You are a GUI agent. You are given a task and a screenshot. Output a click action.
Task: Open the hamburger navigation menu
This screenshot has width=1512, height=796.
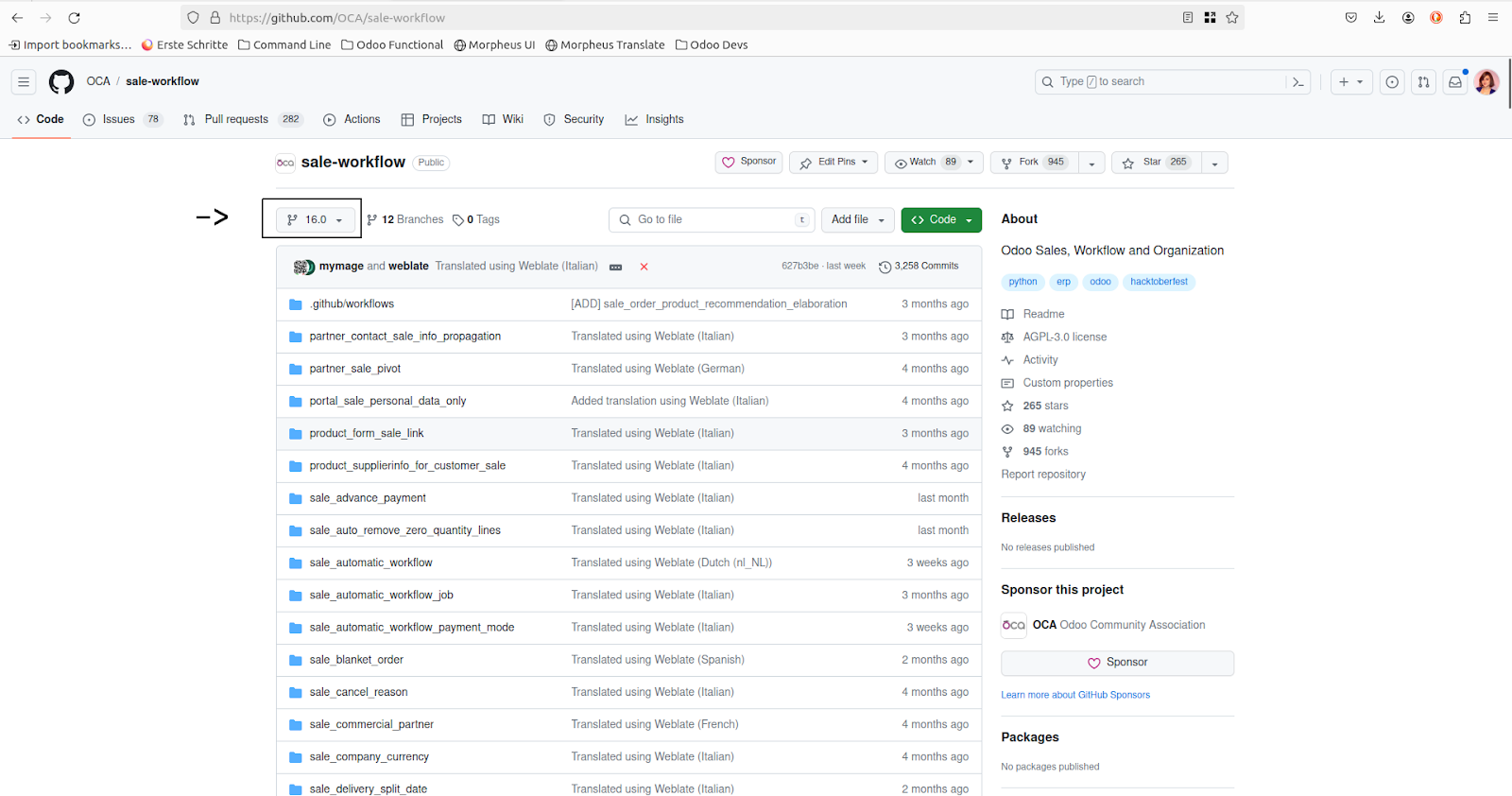tap(24, 82)
